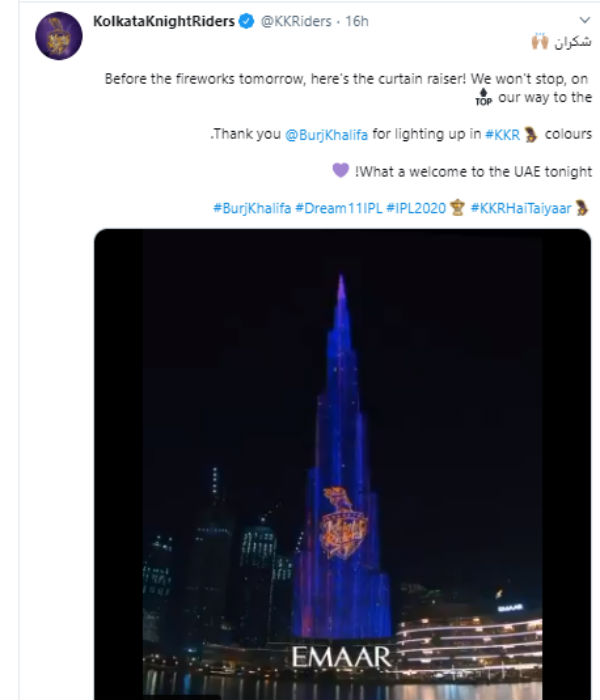Click the EMAAR watermark in video
The height and width of the screenshot is (700, 600).
(342, 657)
